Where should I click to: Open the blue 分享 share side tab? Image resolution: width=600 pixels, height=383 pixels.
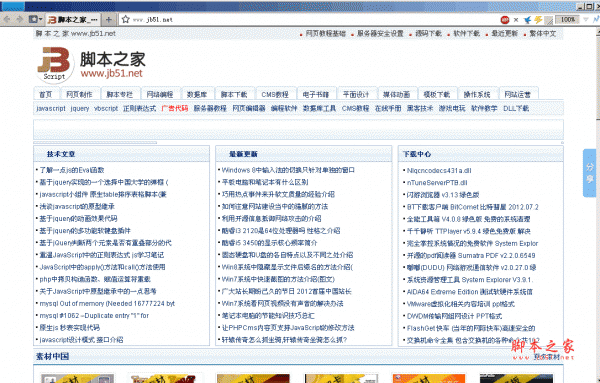click(x=589, y=173)
